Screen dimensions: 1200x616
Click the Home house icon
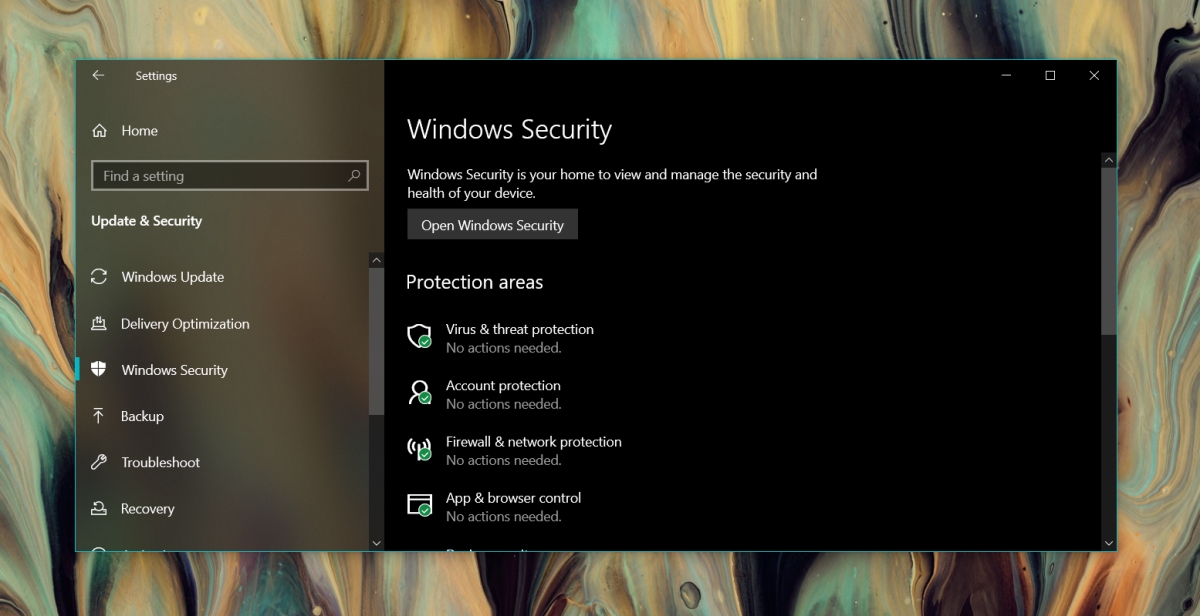click(x=99, y=130)
